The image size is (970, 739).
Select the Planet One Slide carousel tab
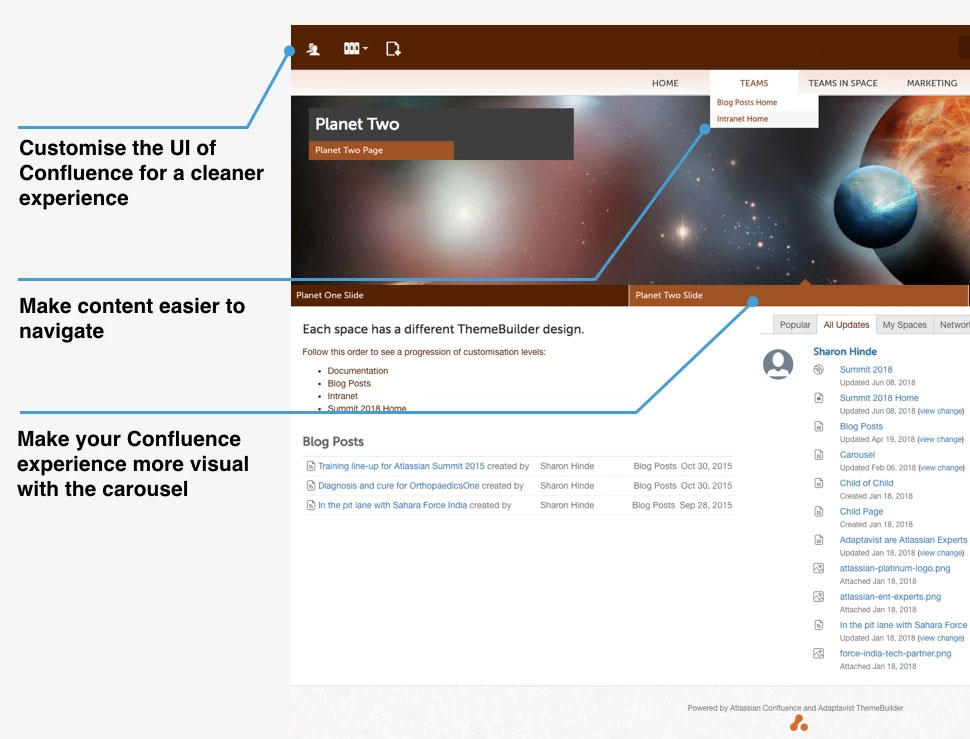click(459, 295)
